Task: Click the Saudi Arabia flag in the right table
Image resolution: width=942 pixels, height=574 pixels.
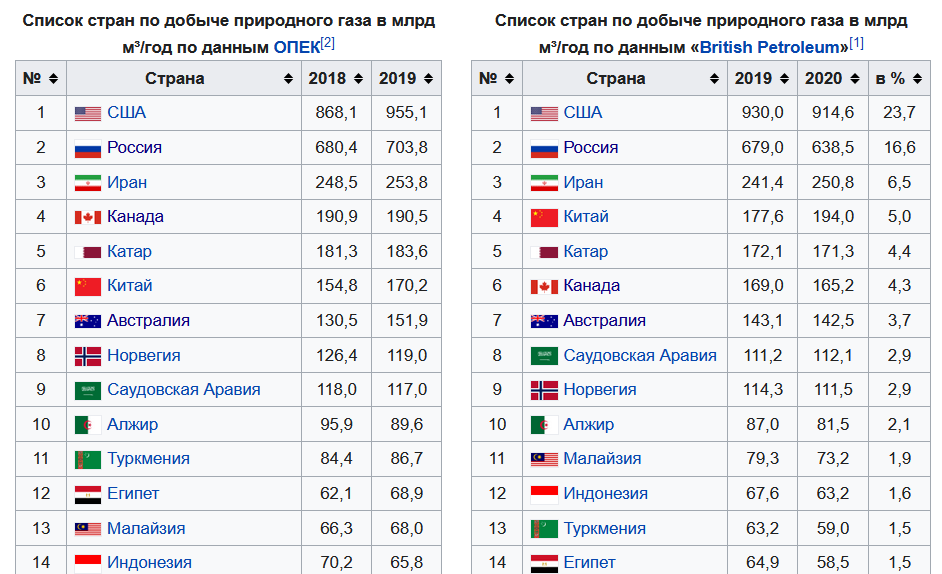Action: tap(544, 356)
